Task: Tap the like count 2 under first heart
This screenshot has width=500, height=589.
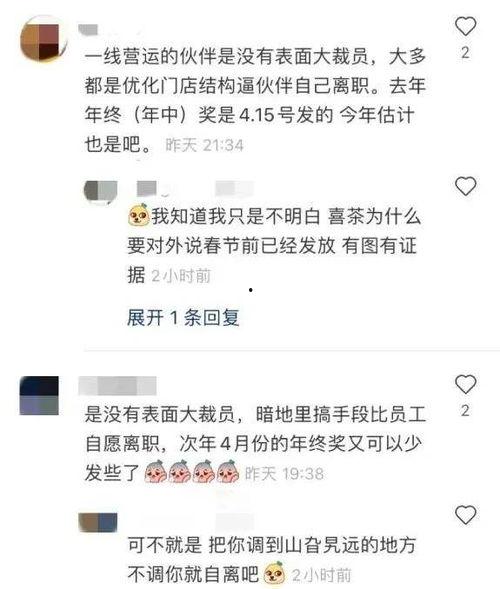Action: (465, 53)
